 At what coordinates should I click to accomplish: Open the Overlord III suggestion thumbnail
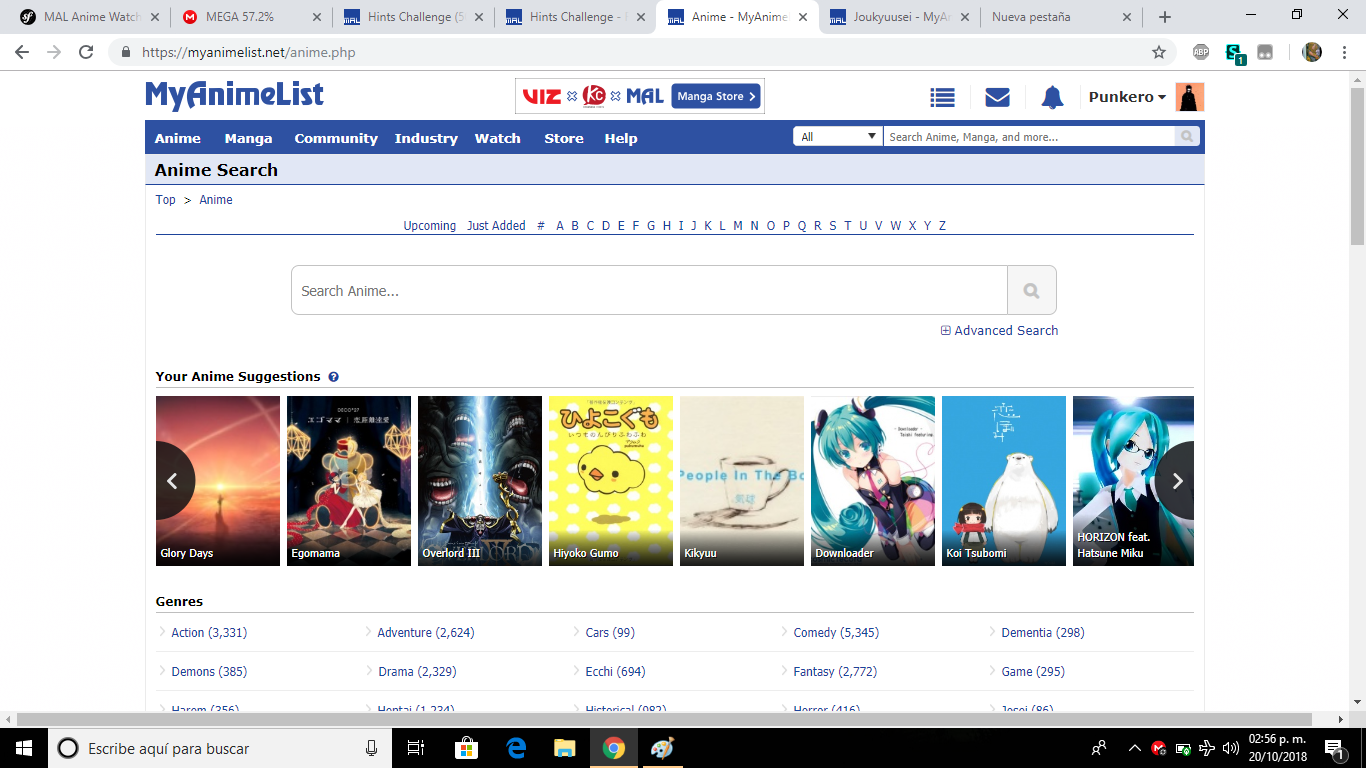point(480,481)
